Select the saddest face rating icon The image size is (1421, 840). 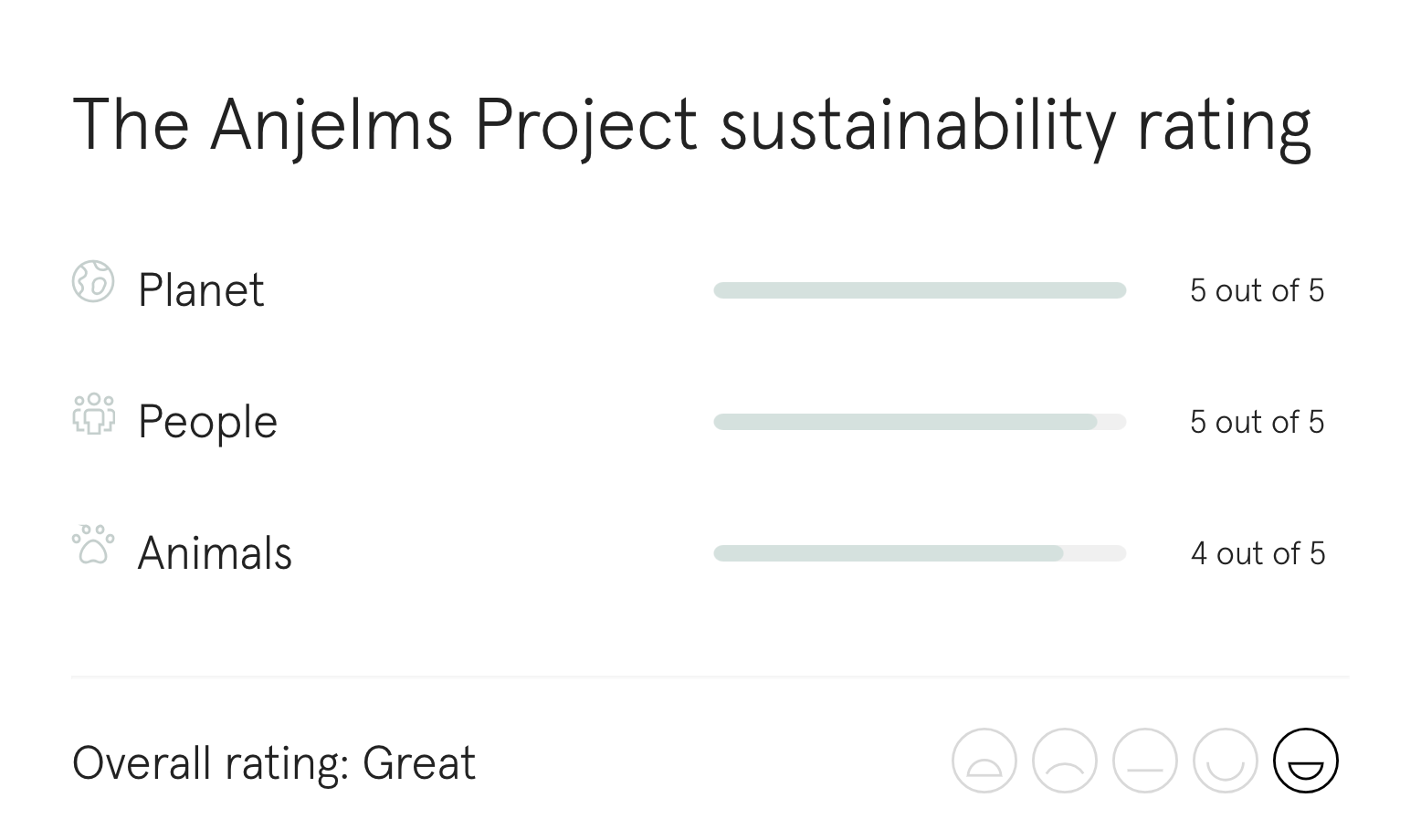[x=984, y=760]
